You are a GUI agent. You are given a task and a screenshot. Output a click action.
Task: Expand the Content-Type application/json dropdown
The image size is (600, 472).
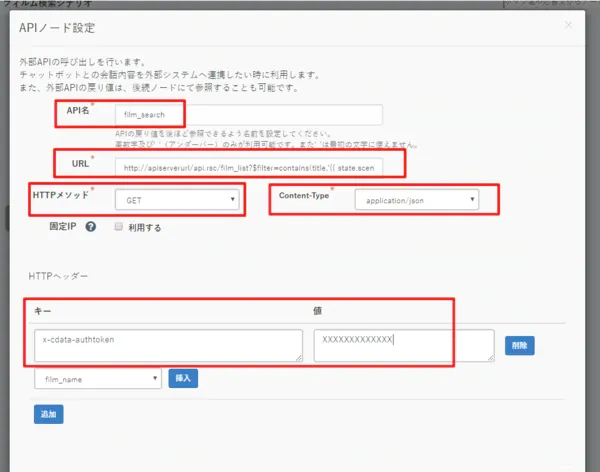[x=416, y=200]
